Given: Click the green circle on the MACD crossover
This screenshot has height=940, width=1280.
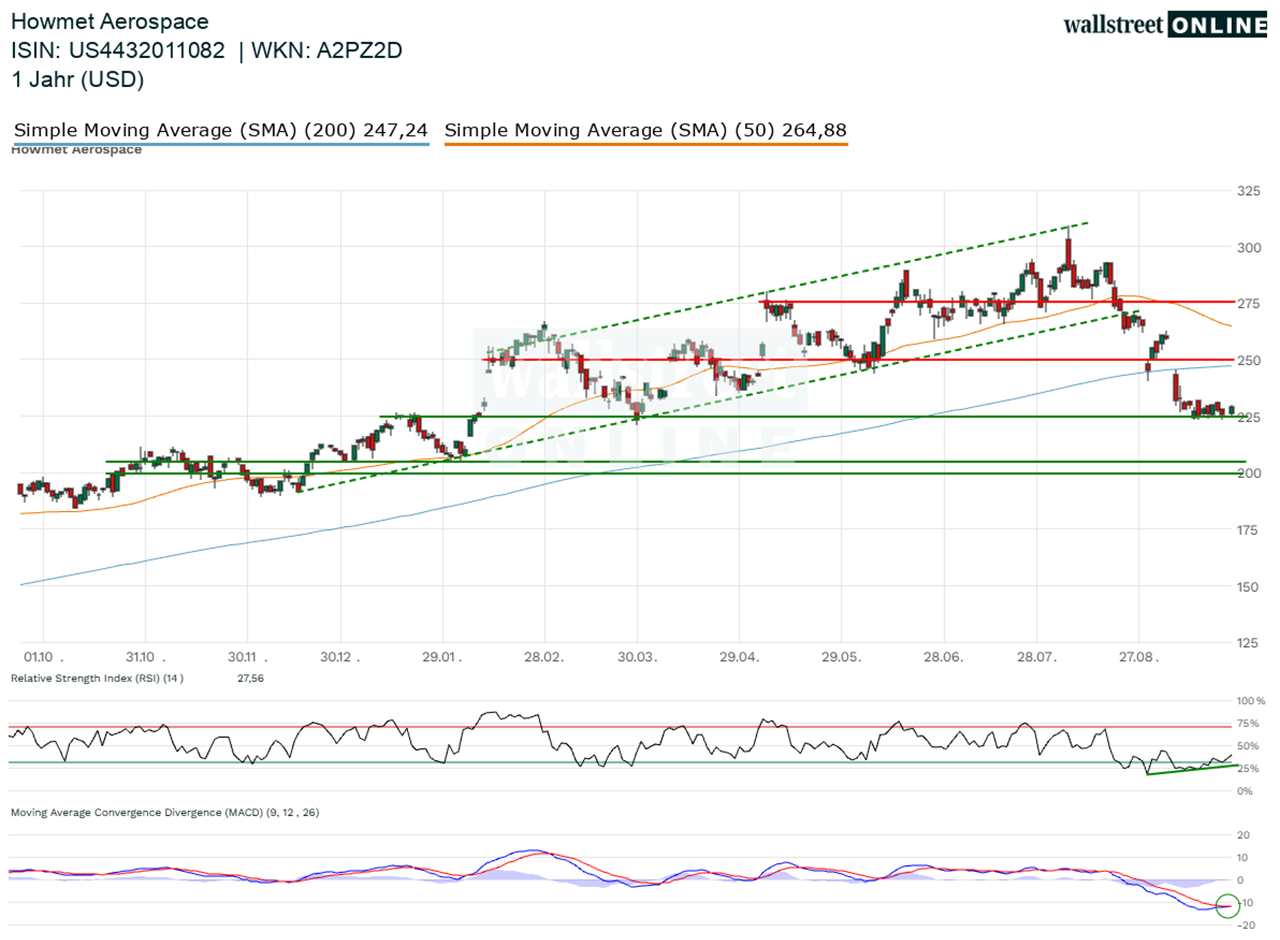Looking at the screenshot, I should point(1227,906).
